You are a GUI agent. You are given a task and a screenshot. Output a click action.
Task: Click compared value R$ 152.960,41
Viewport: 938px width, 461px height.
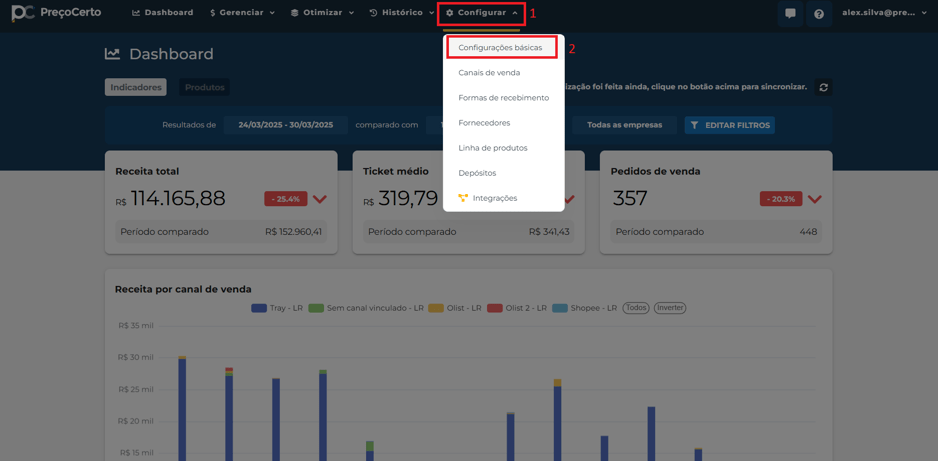click(296, 232)
